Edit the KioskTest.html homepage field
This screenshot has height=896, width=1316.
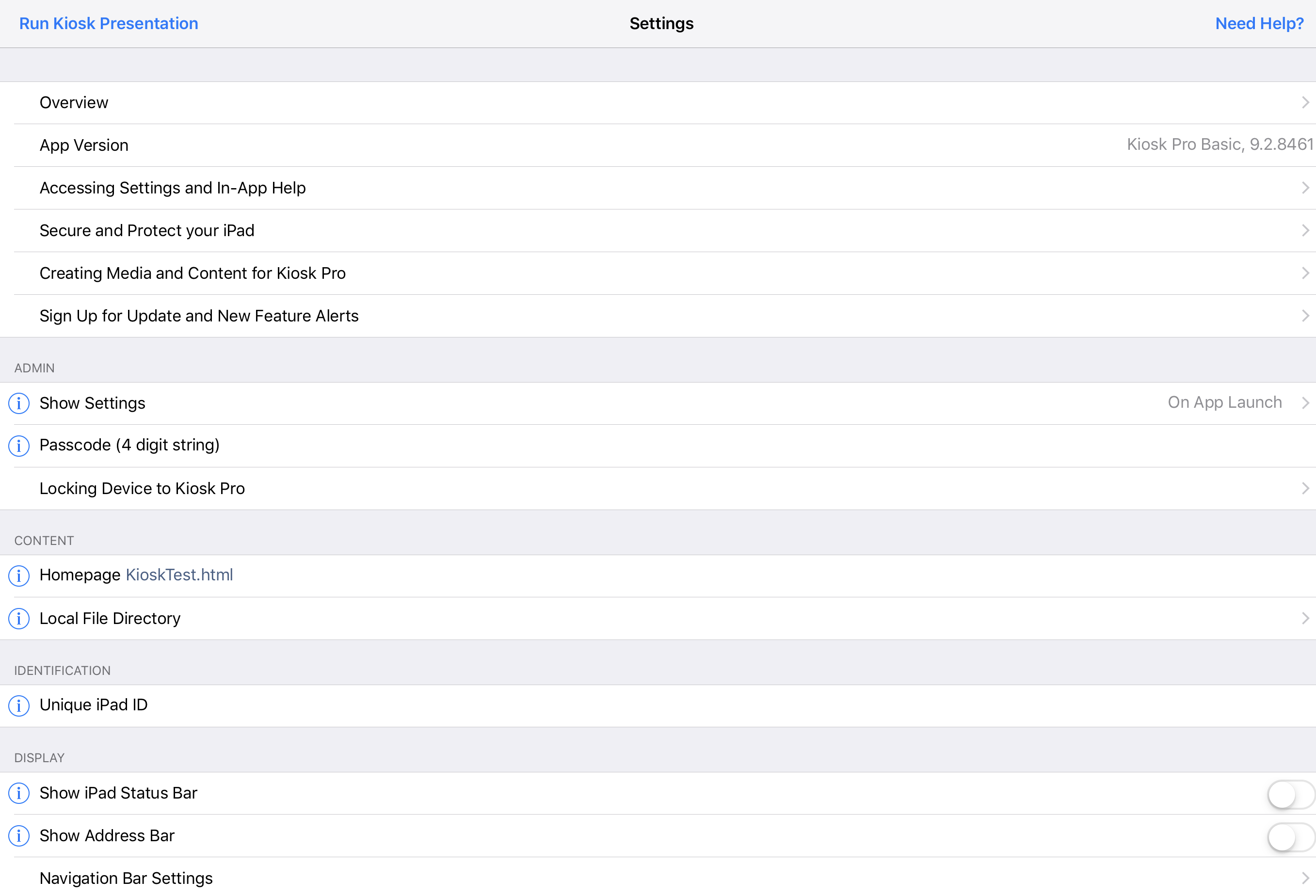click(x=179, y=575)
